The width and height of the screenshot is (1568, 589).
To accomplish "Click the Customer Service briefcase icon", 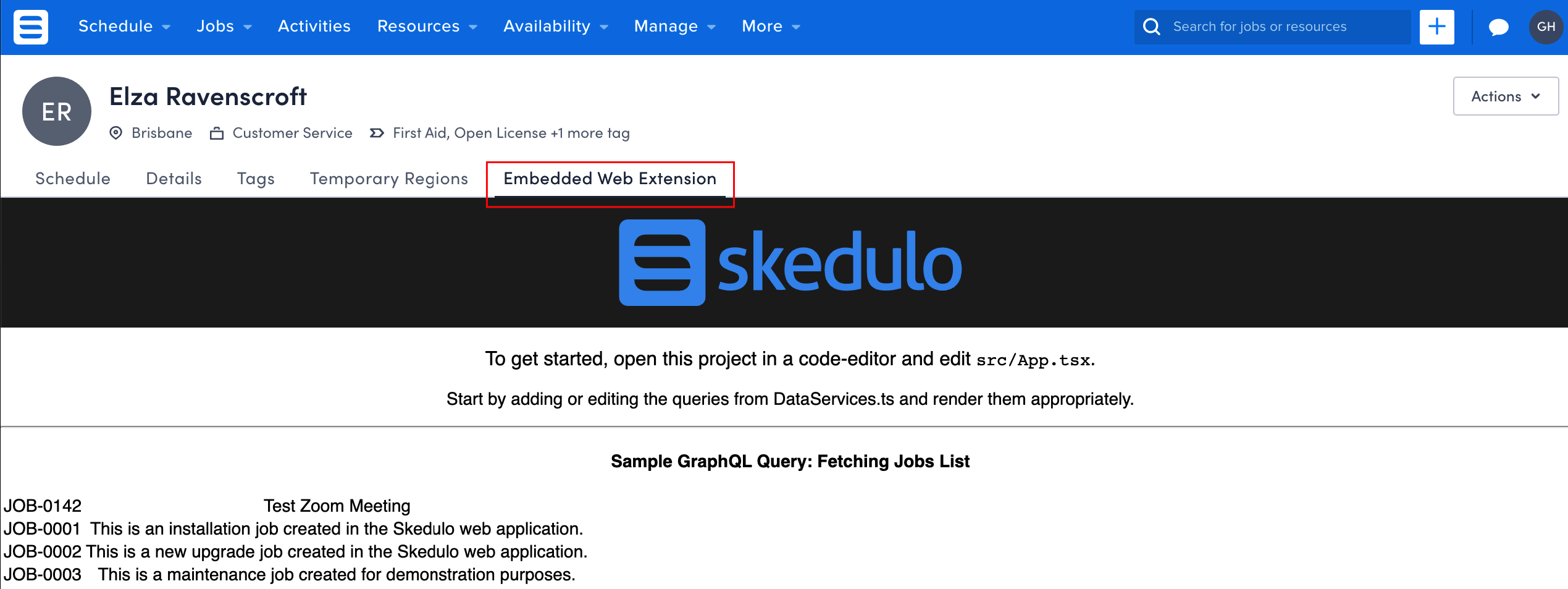I will pyautogui.click(x=216, y=133).
